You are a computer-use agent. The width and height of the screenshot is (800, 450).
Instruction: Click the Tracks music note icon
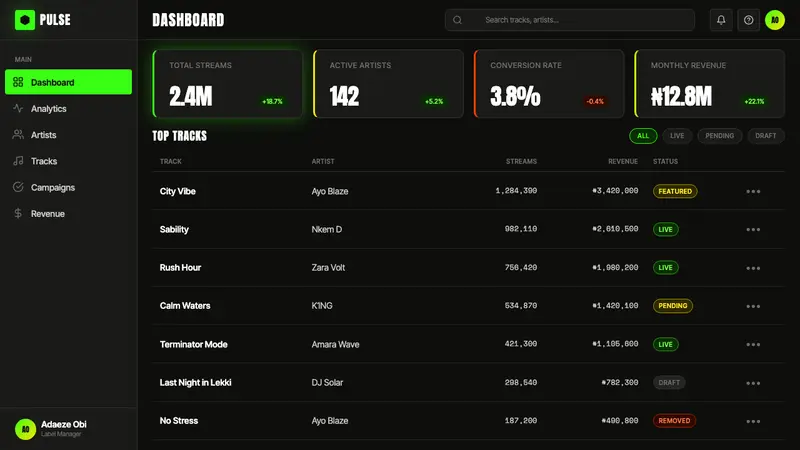[18, 161]
